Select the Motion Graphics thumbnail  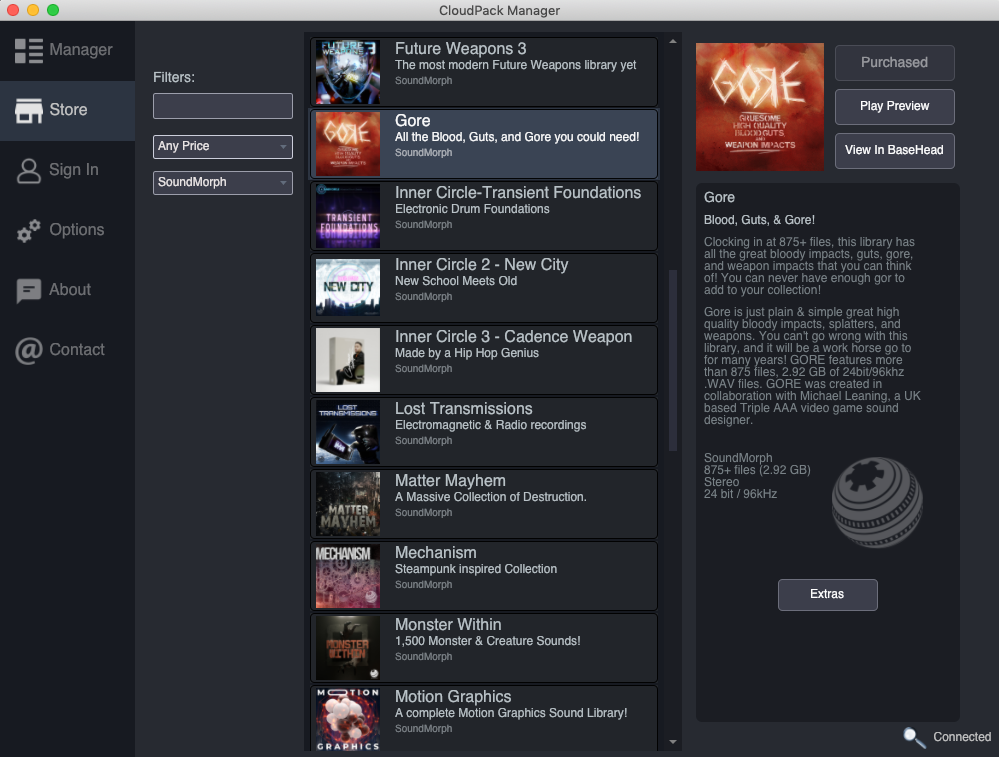348,719
